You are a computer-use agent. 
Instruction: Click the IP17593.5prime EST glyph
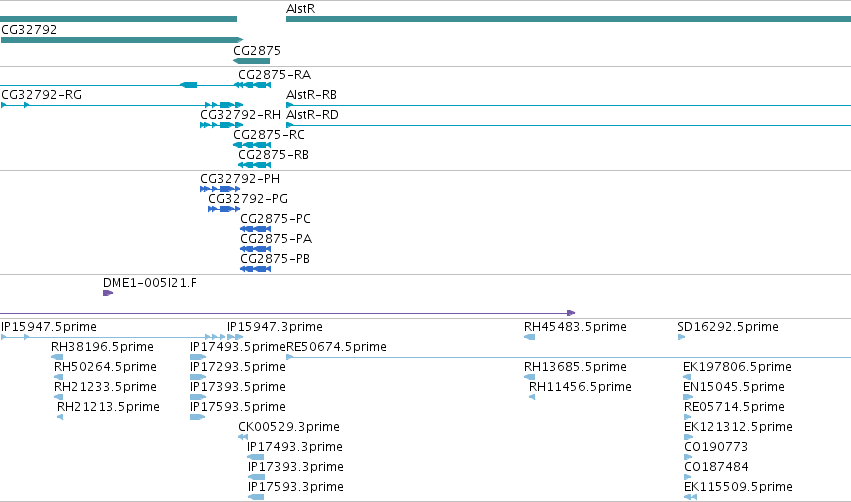(198, 417)
